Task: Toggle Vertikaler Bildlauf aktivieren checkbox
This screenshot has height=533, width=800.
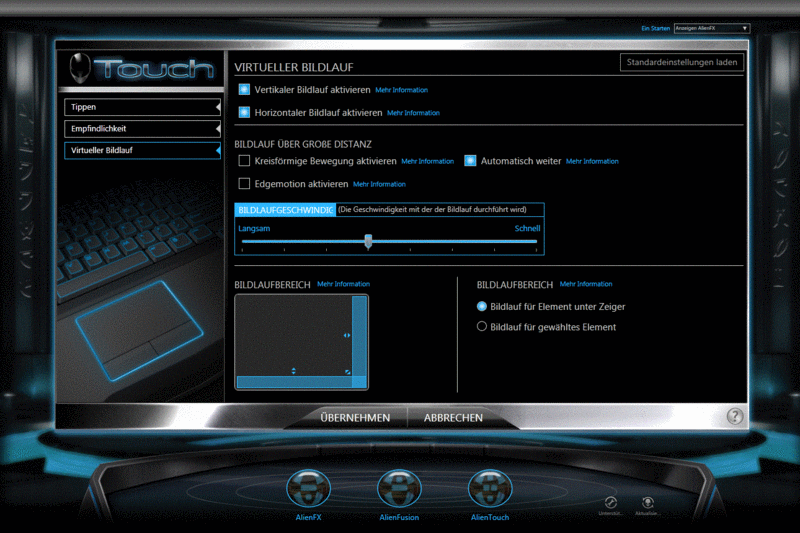Action: pos(244,90)
